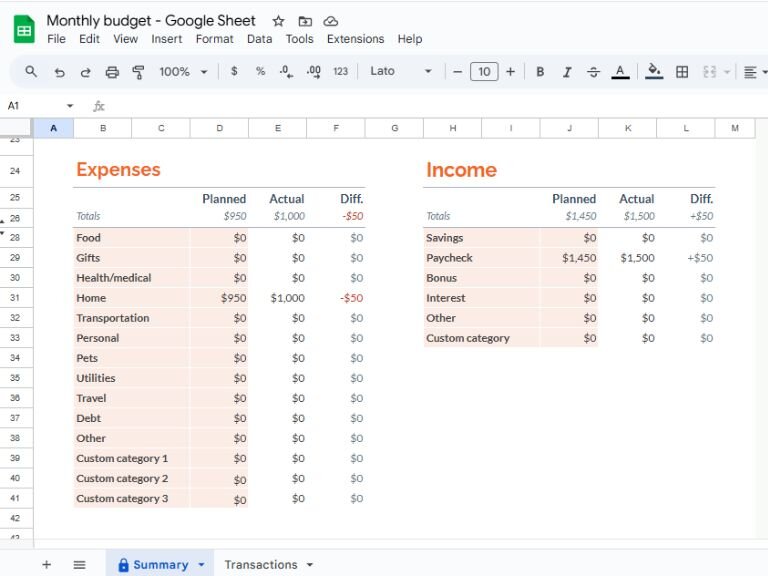Viewport: 768px width, 576px height.
Task: Increase decimal places
Action: (313, 72)
